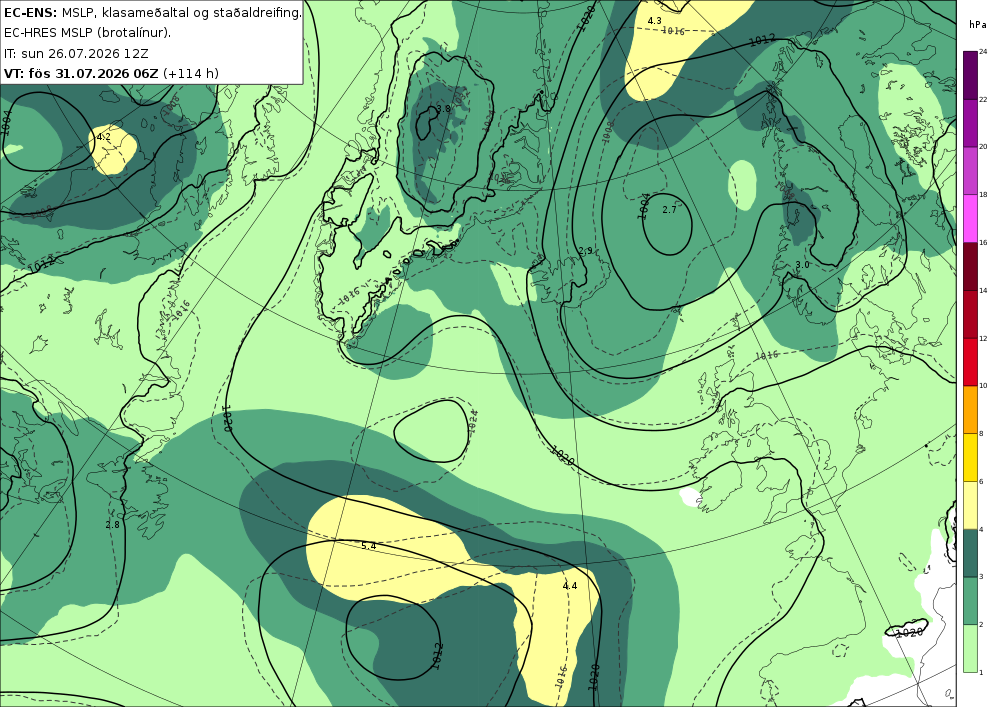Select the EC-HRES MSLP (brotalínur) line
Viewport: 1000px width, 707px height.
tap(87, 33)
